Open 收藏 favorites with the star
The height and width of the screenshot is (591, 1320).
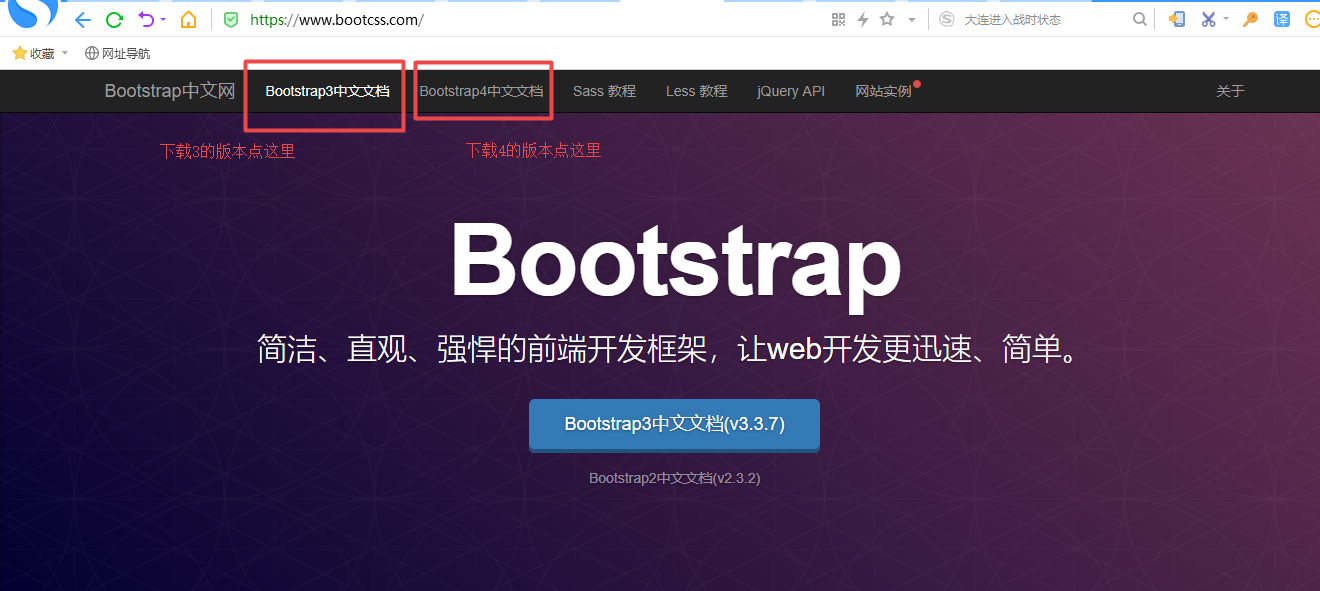click(x=33, y=53)
